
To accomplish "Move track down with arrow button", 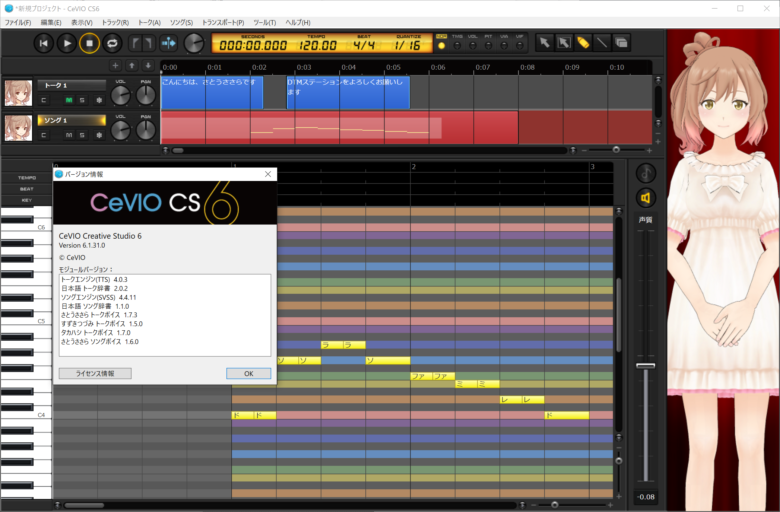I will [x=148, y=66].
